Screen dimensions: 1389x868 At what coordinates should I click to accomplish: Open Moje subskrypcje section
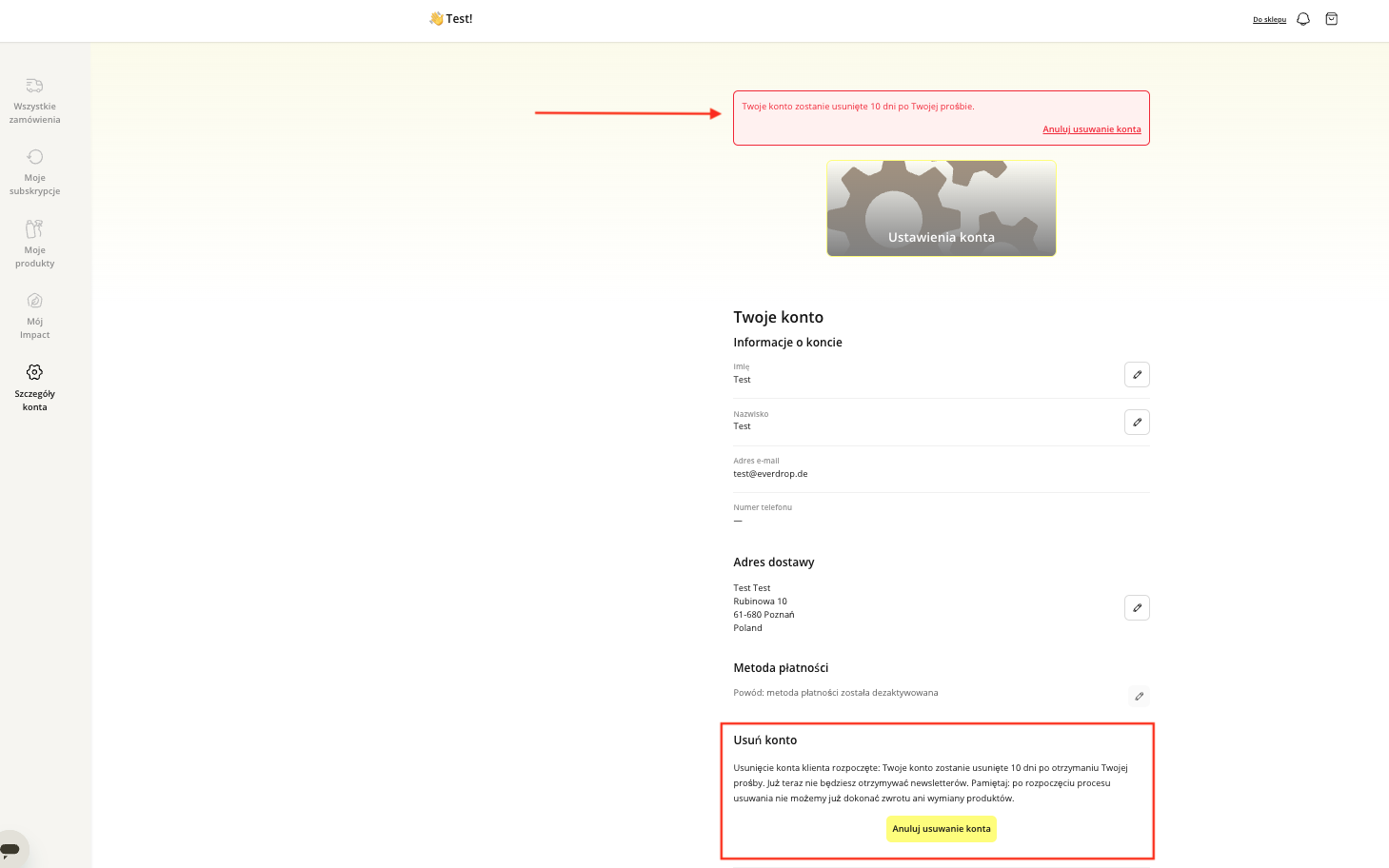click(35, 172)
